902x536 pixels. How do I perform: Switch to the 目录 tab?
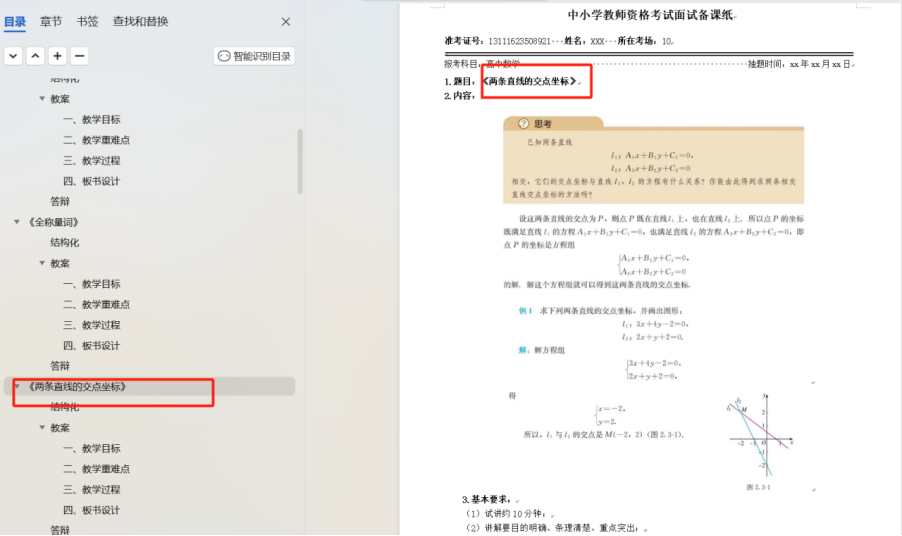tap(15, 21)
